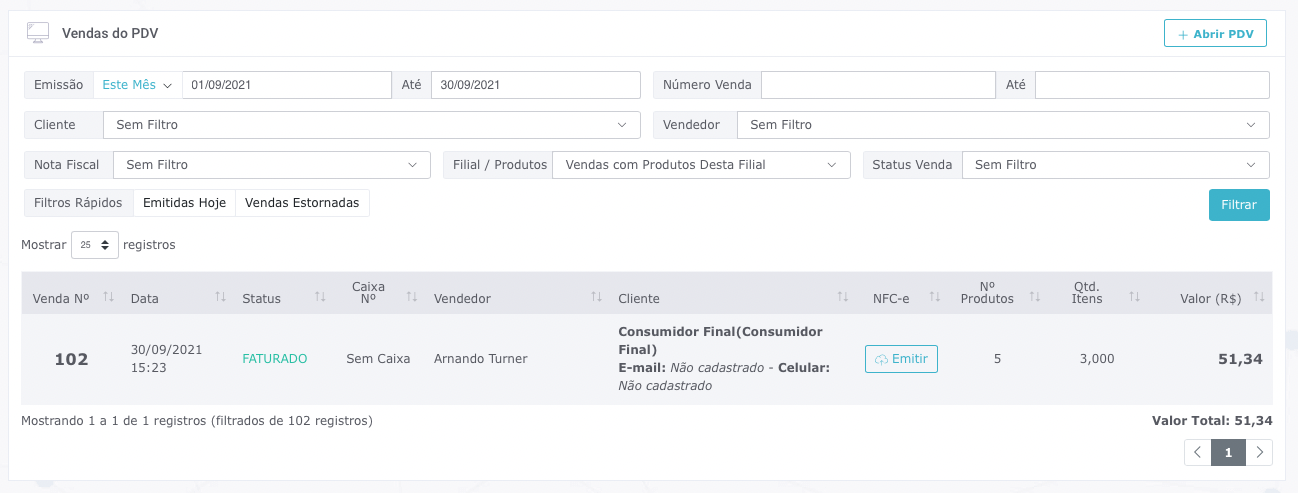Viewport: 1298px width, 493px height.
Task: Select the Vendas Estornadas quick filter
Action: (x=302, y=203)
